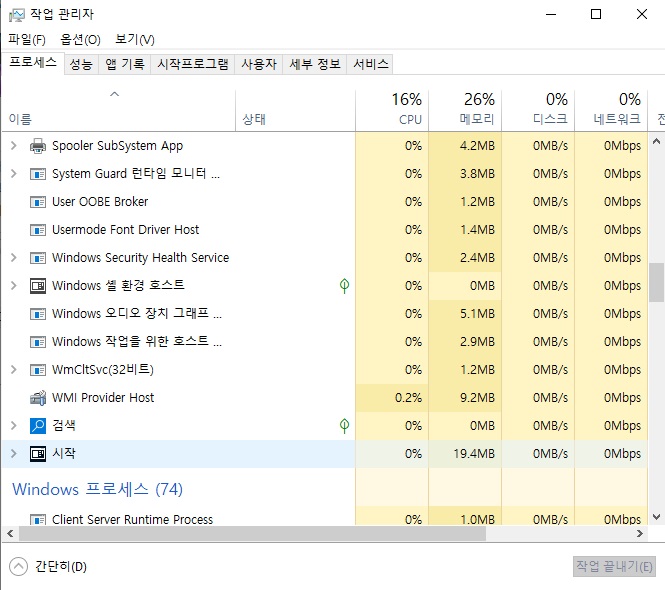This screenshot has height=590, width=665.
Task: Click the 작업 끝내기(E) button
Action: tap(614, 566)
